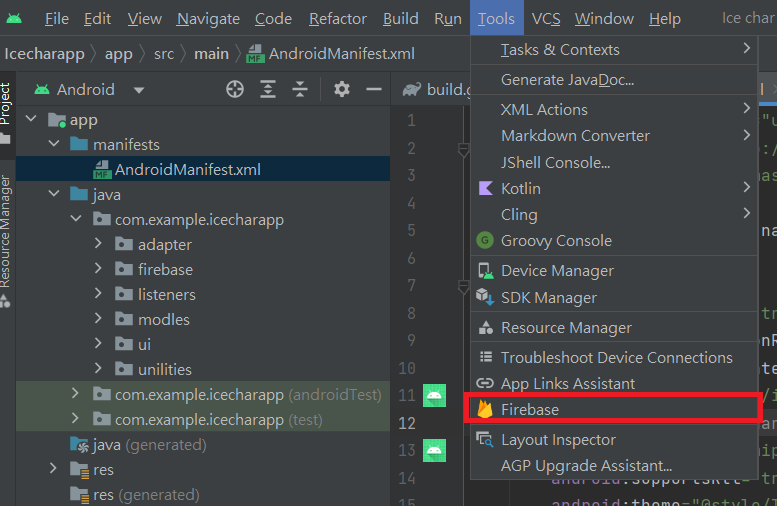The width and height of the screenshot is (777, 506).
Task: Hide the project panel with minus icon
Action: click(374, 89)
